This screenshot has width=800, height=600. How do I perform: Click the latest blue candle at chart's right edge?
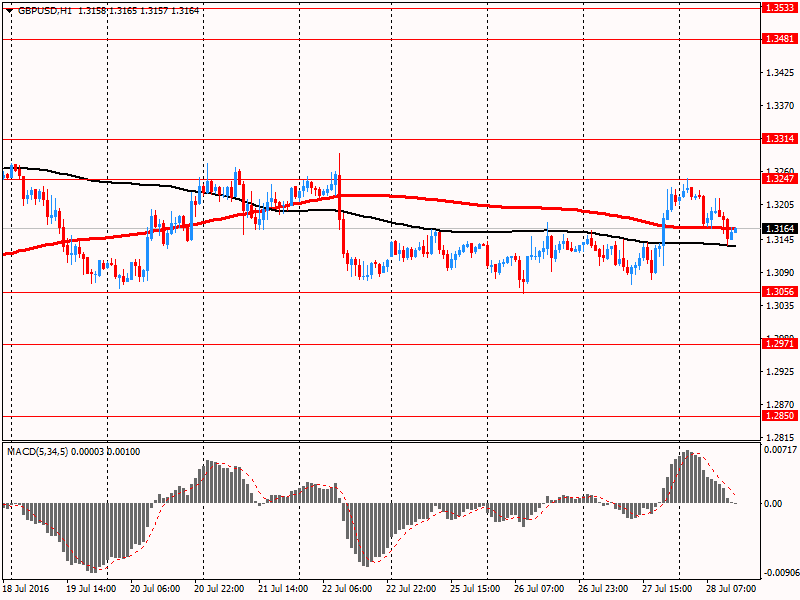point(735,230)
